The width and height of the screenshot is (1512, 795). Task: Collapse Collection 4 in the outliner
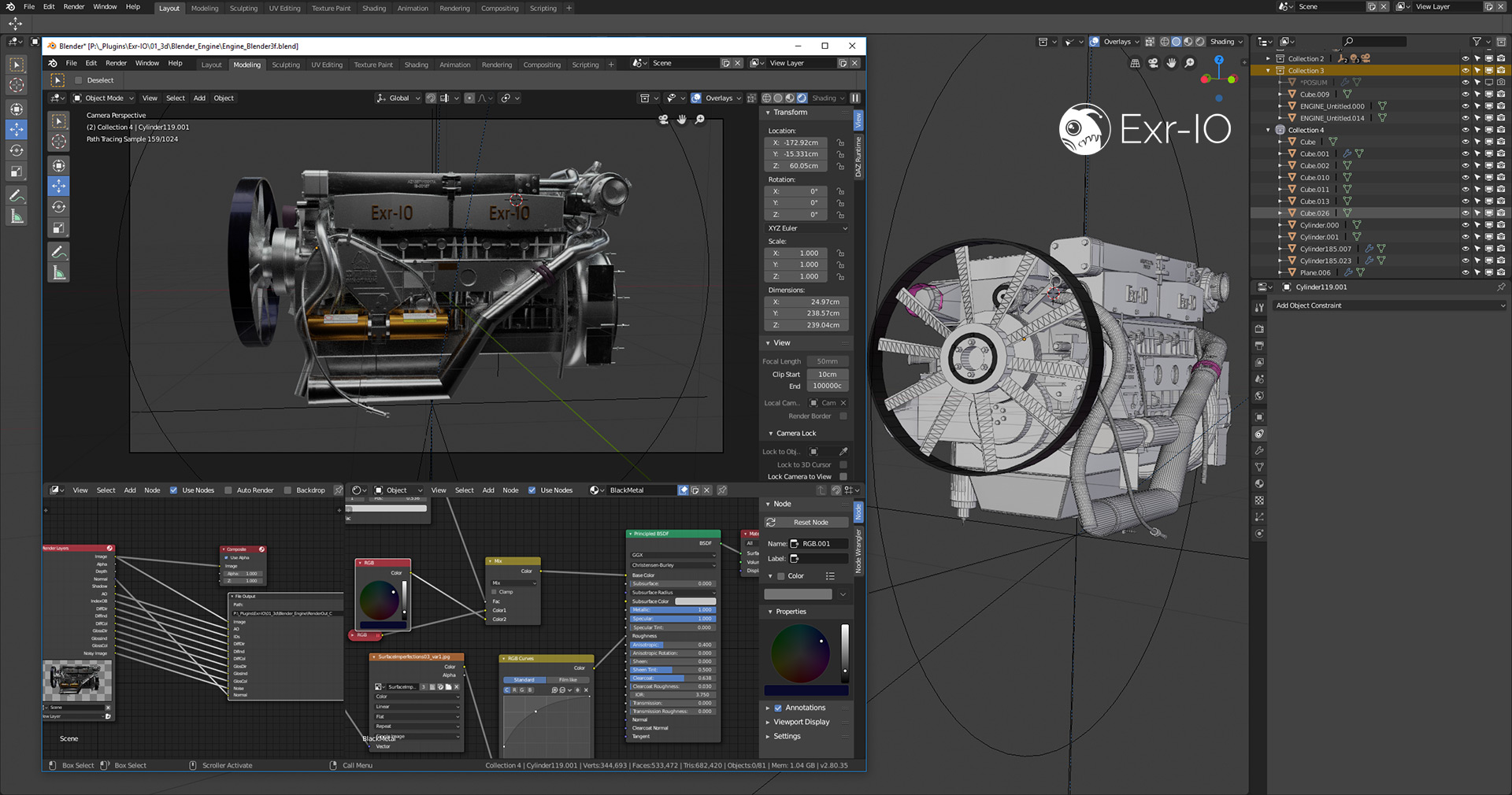1269,131
